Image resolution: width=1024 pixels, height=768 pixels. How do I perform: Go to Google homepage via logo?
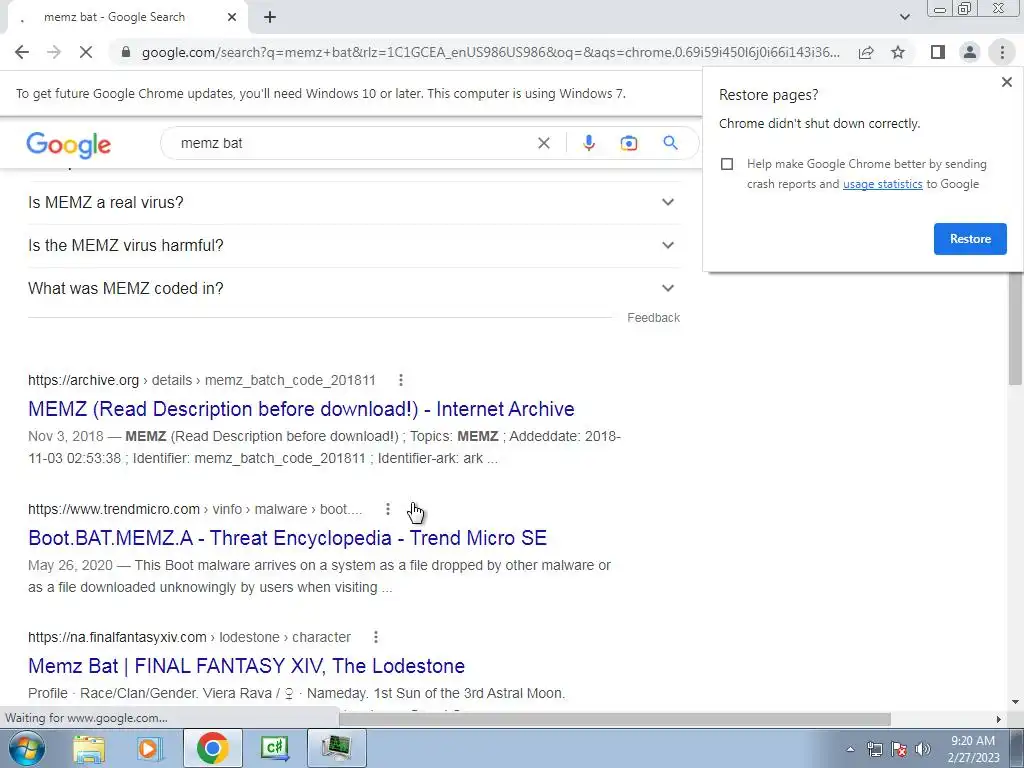69,145
